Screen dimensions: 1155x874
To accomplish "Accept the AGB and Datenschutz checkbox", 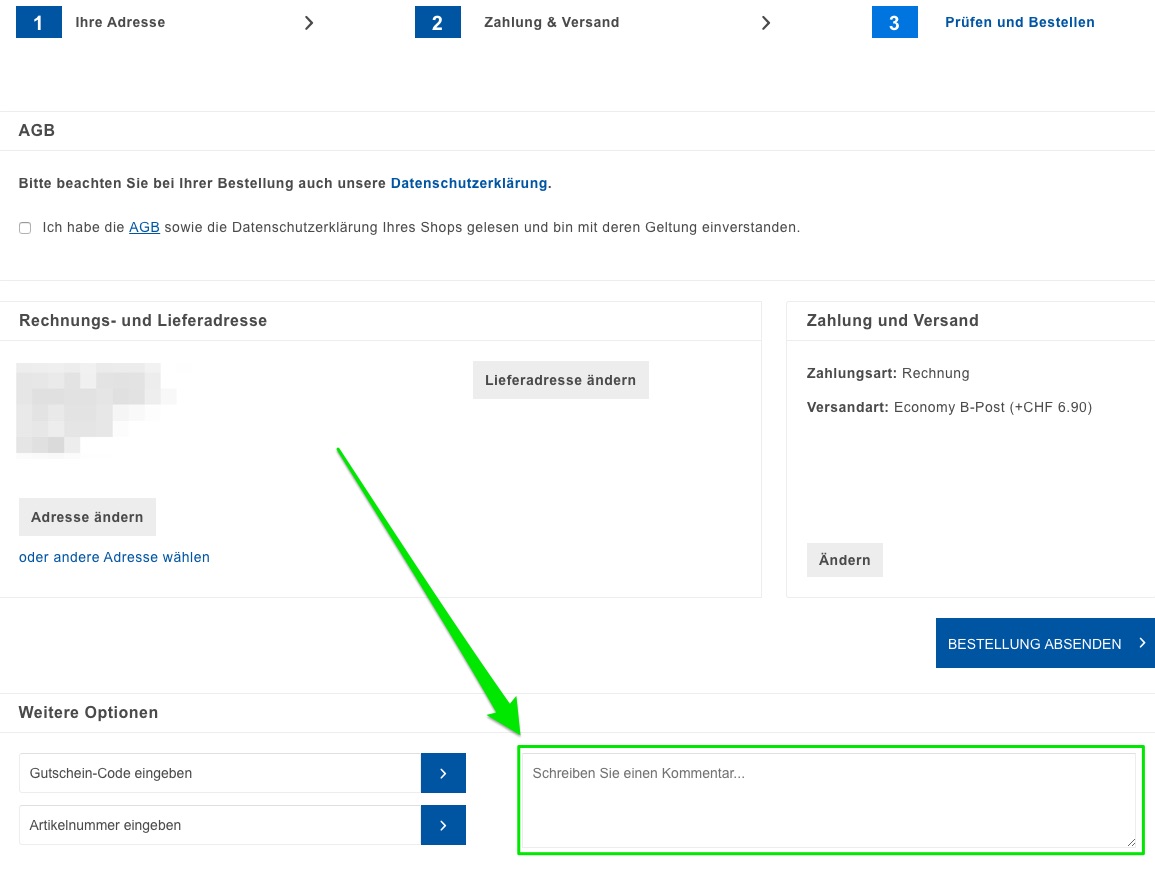I will point(25,228).
